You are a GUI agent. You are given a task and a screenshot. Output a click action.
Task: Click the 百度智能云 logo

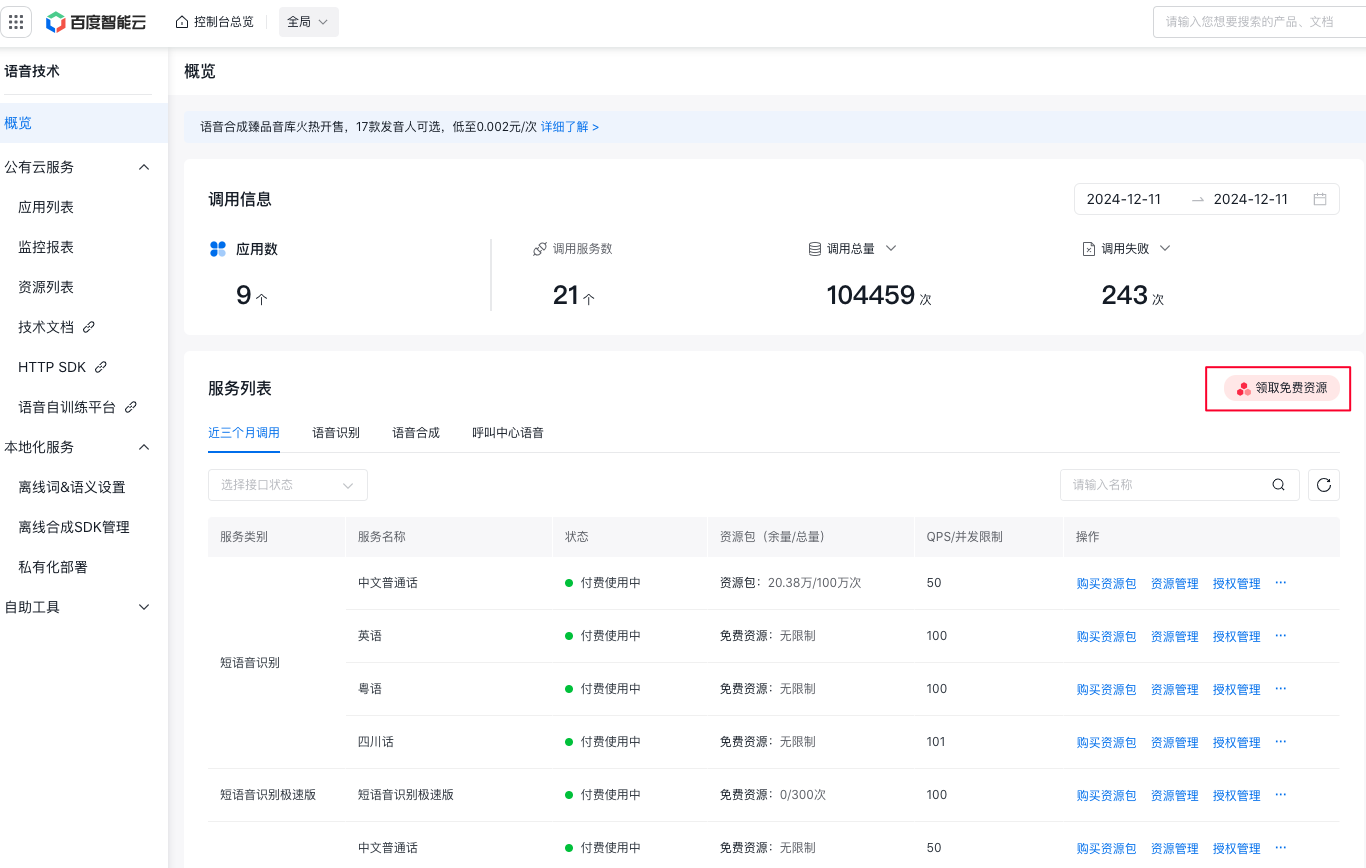pyautogui.click(x=96, y=22)
